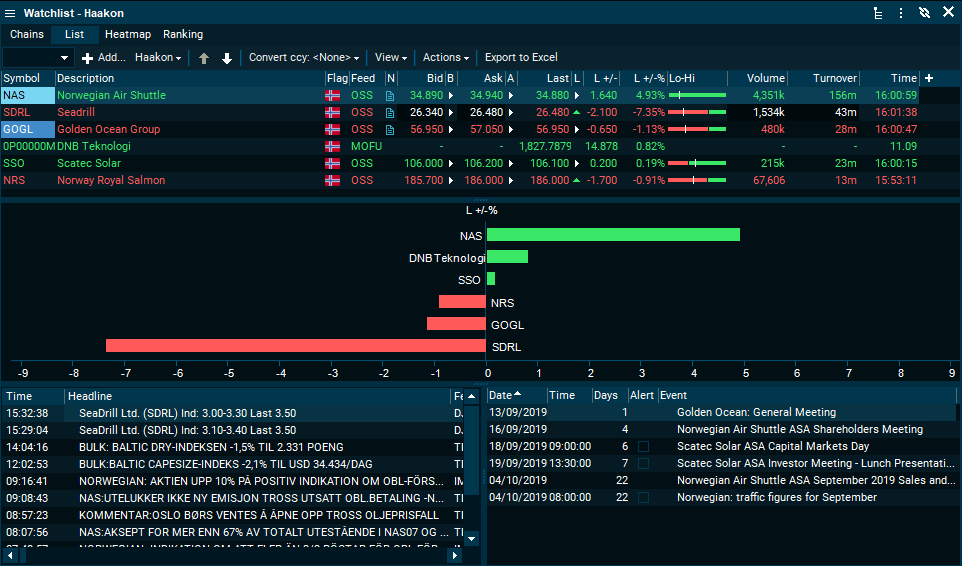The width and height of the screenshot is (962, 566).
Task: Open the news document icon for Golden Ocean
Action: point(390,130)
